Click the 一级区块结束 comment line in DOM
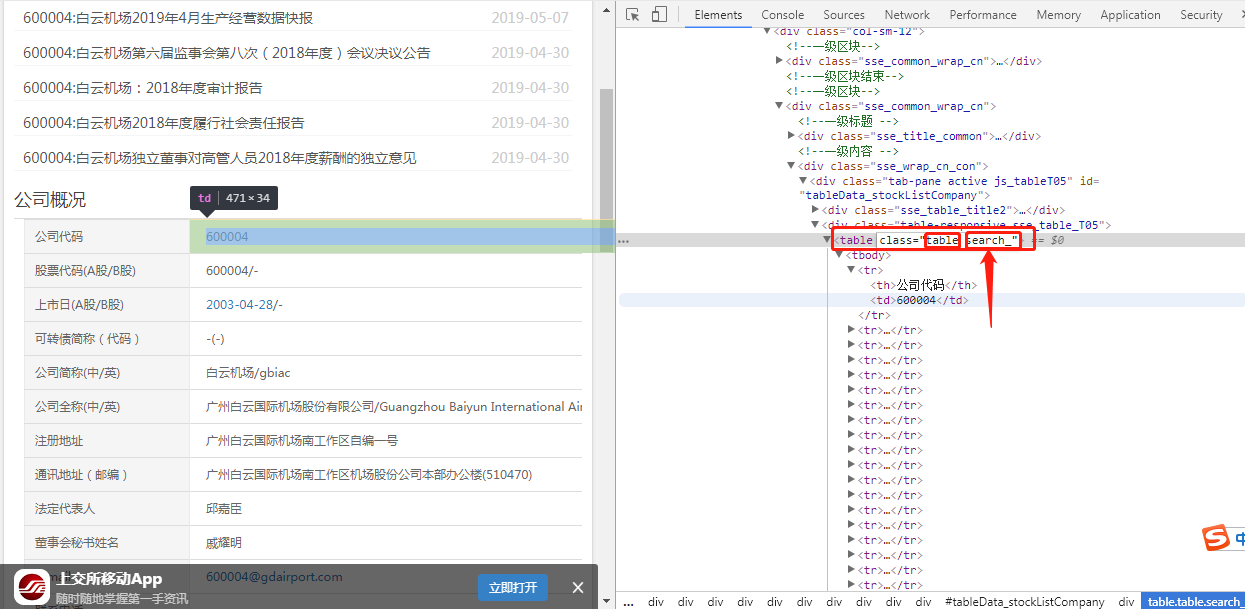The width and height of the screenshot is (1245, 609). point(845,76)
